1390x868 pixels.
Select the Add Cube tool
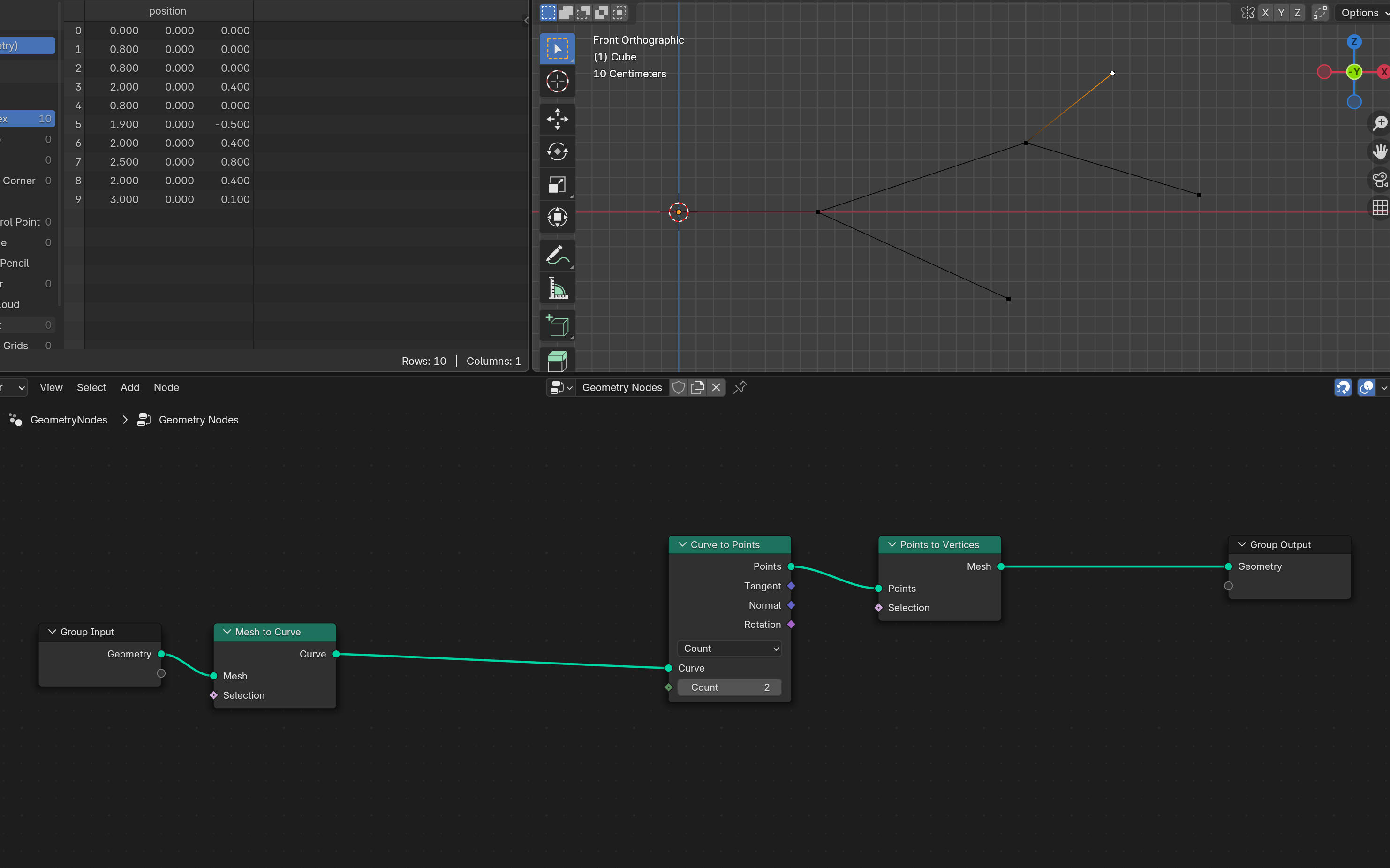click(x=557, y=326)
